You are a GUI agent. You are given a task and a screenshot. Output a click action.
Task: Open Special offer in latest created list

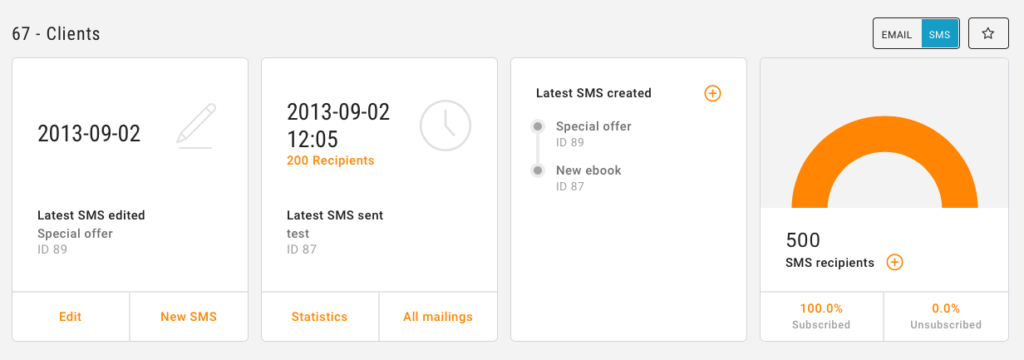pos(594,126)
